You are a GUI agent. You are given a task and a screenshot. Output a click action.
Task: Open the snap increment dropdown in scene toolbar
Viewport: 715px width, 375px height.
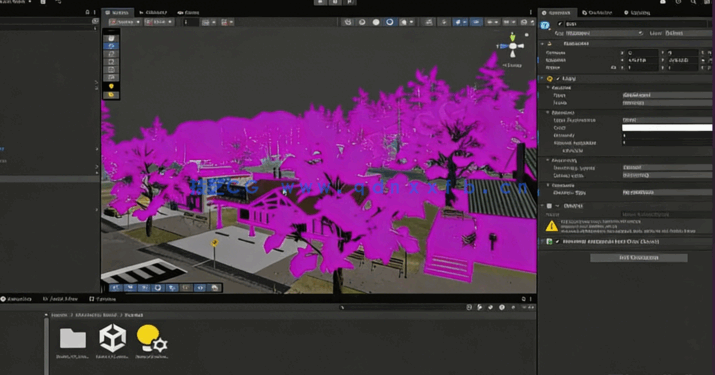pyautogui.click(x=227, y=22)
